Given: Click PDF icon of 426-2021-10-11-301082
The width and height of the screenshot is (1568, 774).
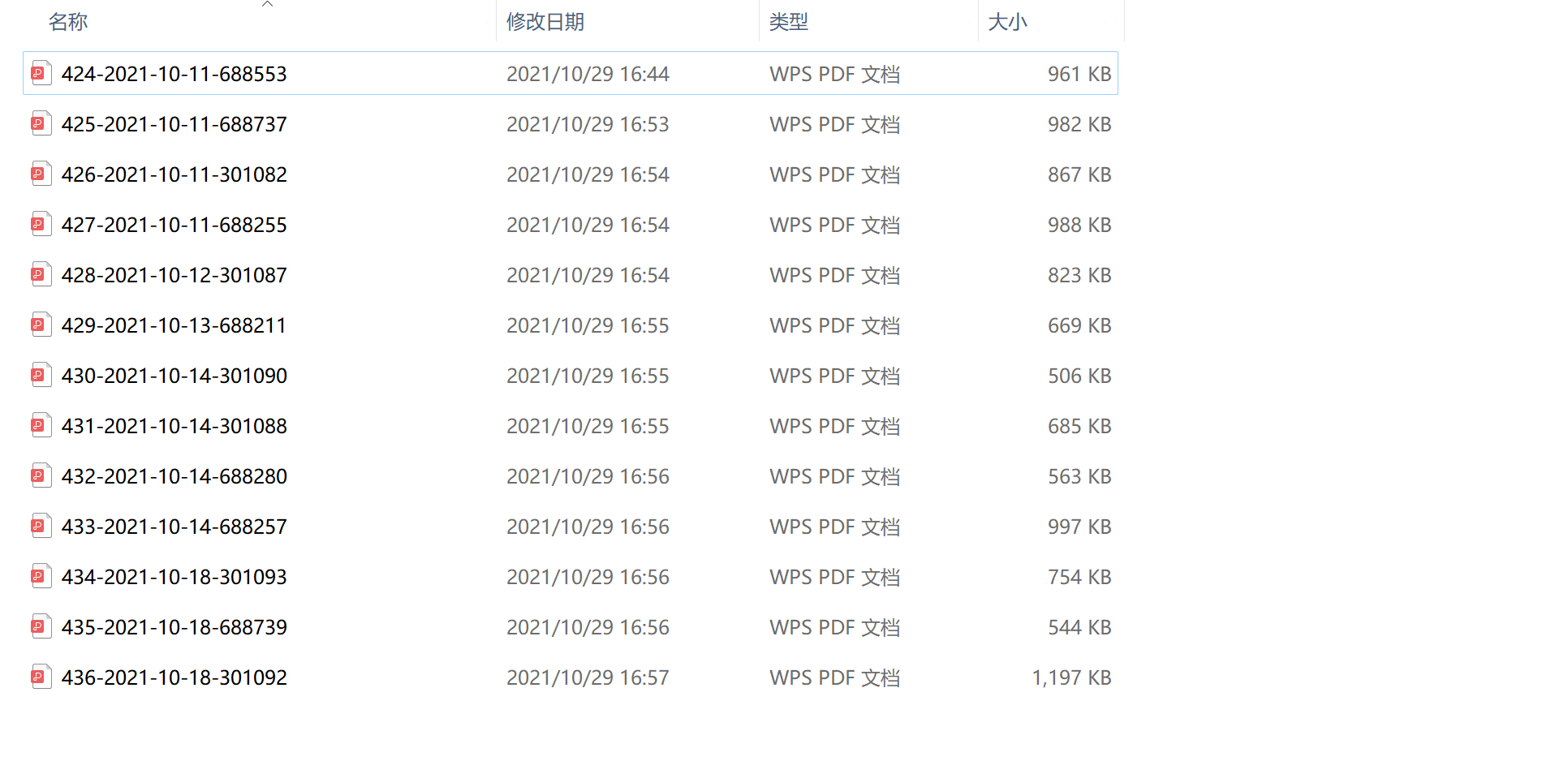Looking at the screenshot, I should [x=41, y=174].
